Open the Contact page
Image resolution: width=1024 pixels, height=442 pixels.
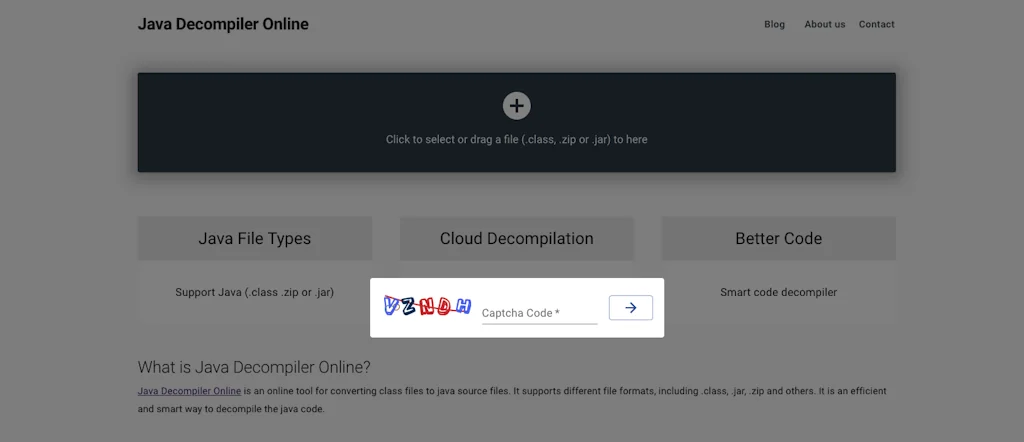point(876,24)
